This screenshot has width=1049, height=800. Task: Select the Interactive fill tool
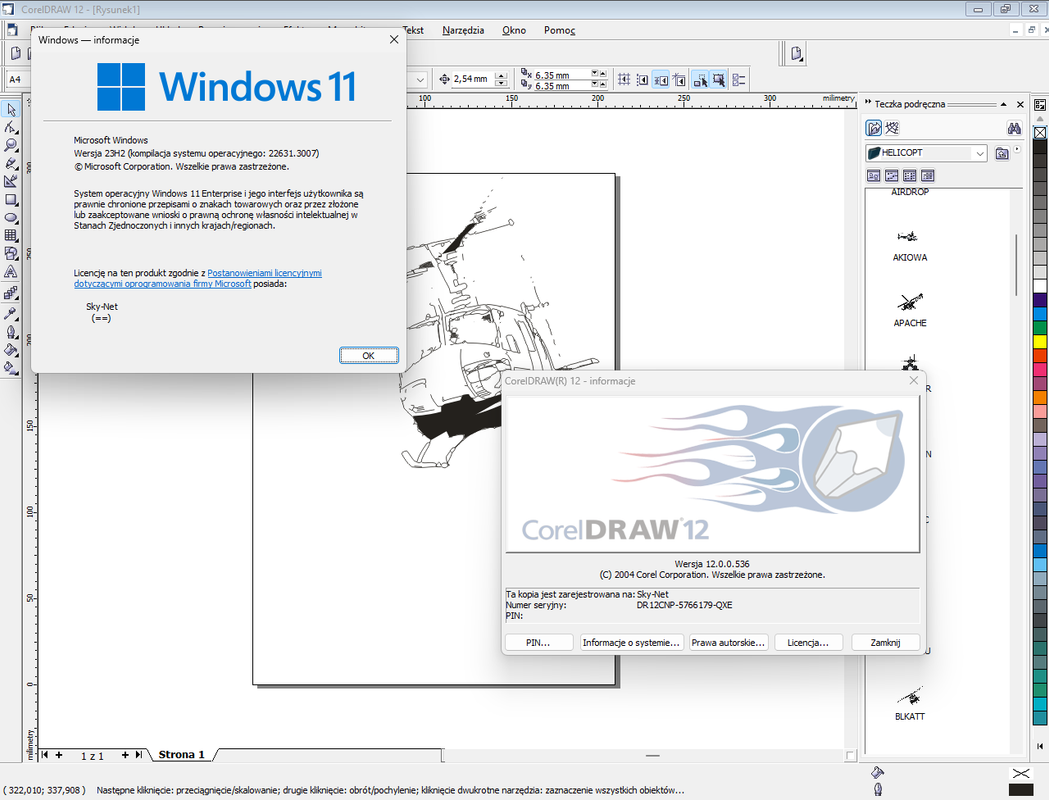(x=11, y=368)
